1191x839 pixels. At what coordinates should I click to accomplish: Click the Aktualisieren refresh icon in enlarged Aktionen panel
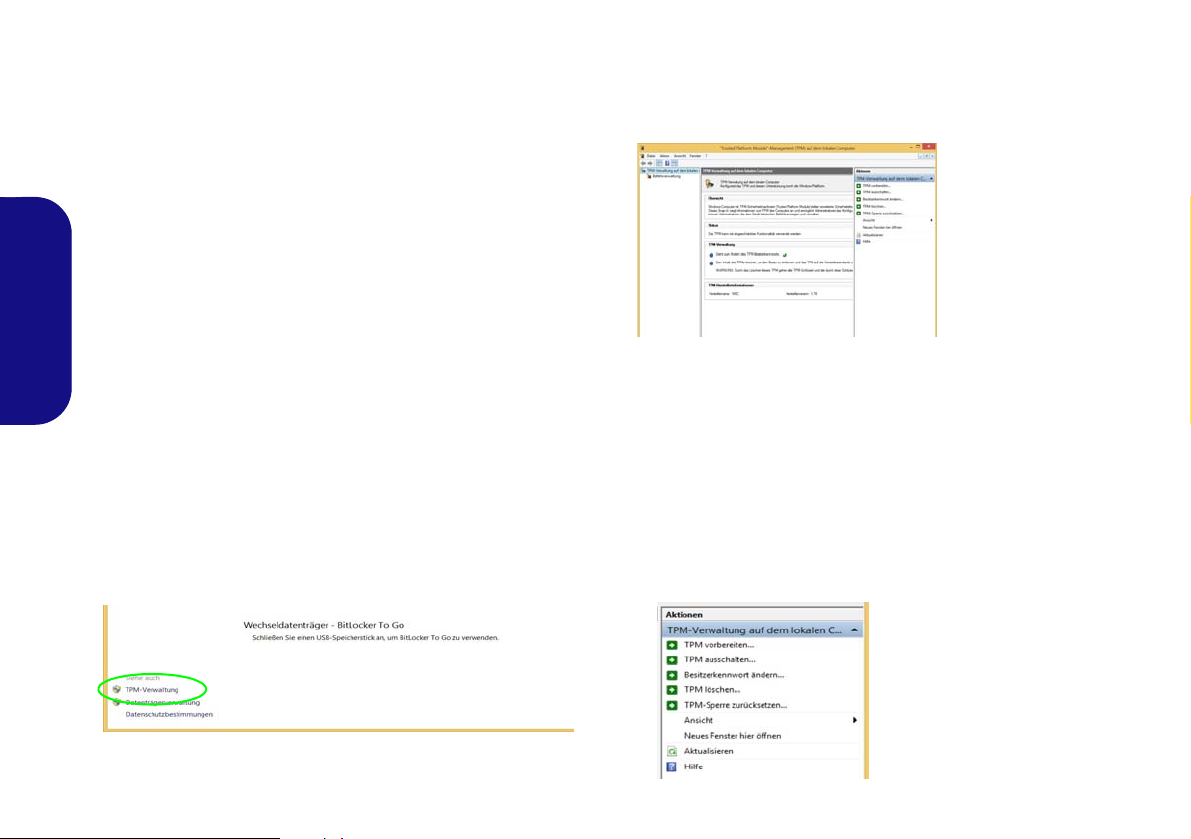click(x=671, y=751)
